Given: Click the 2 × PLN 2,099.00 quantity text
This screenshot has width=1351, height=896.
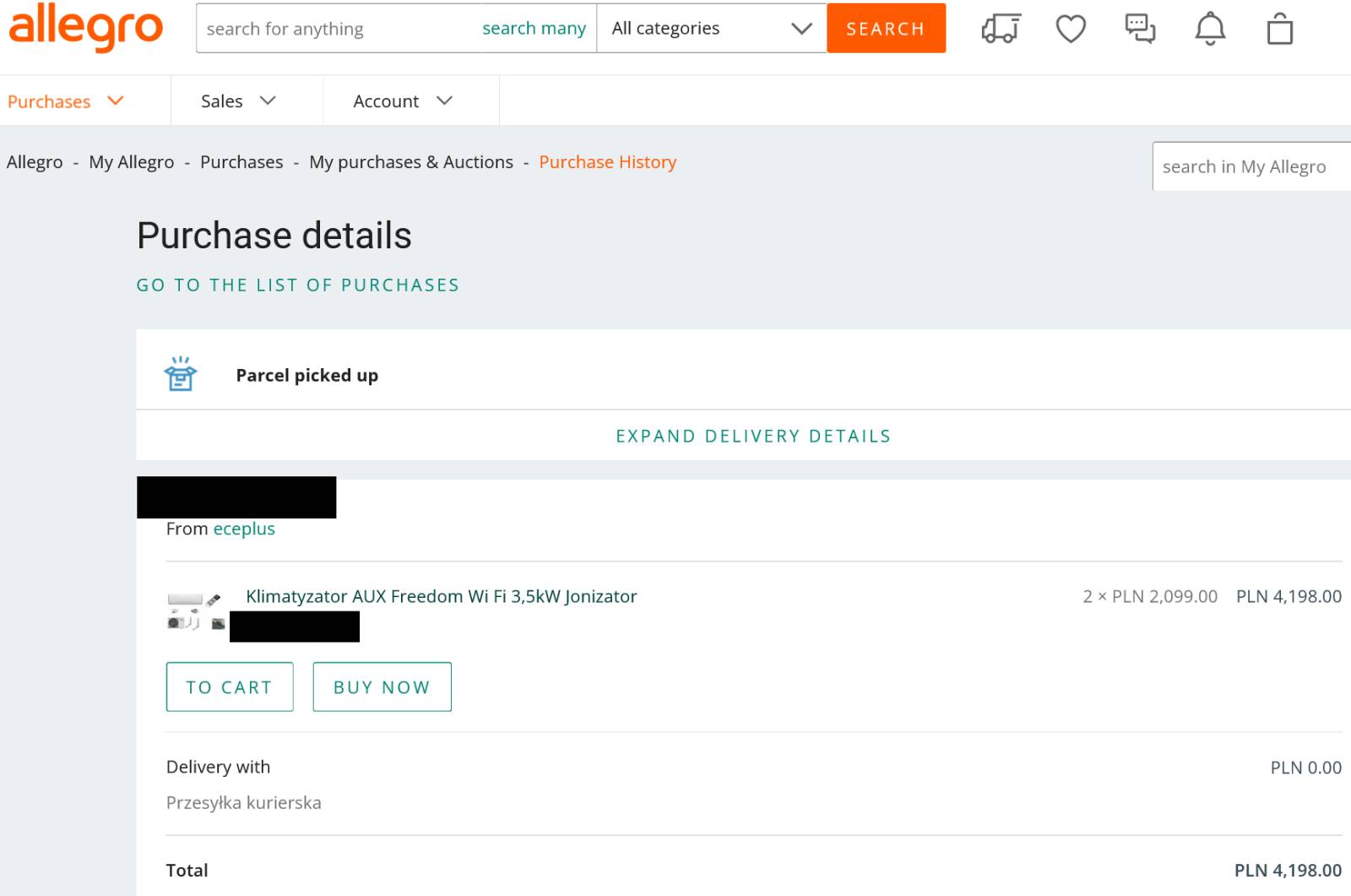Looking at the screenshot, I should click(1150, 596).
